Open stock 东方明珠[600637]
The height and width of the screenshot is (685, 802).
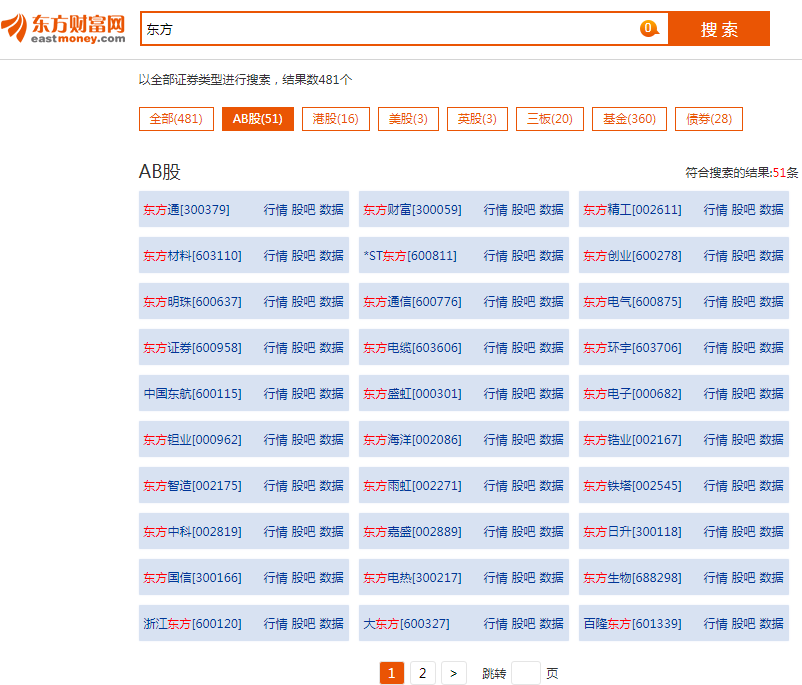[x=192, y=302]
